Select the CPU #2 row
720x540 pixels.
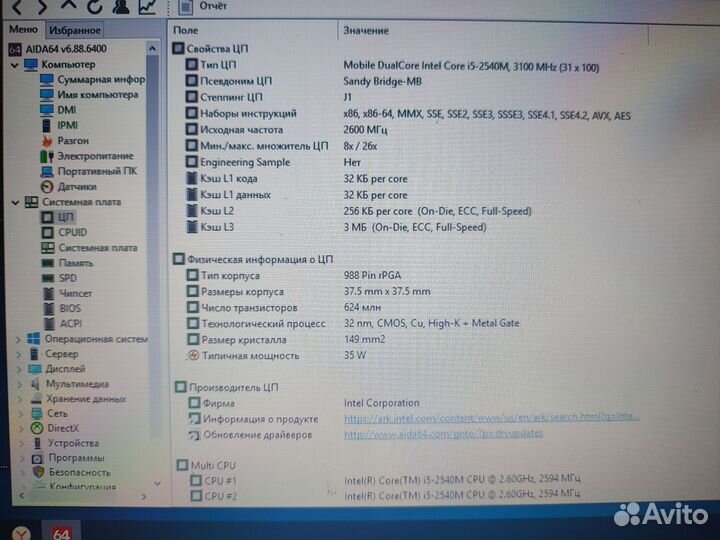coord(385,496)
